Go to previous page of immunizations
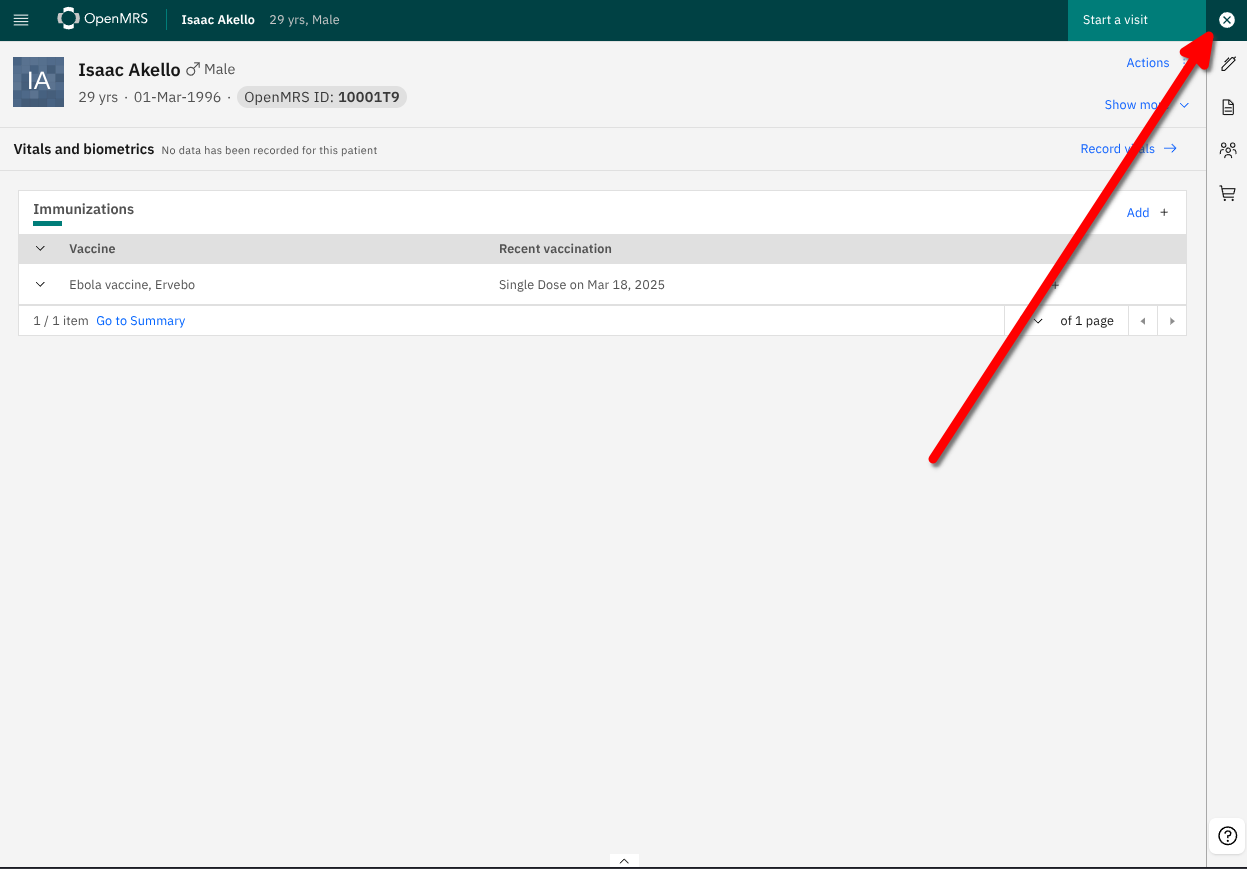Image resolution: width=1247 pixels, height=869 pixels. tap(1142, 321)
